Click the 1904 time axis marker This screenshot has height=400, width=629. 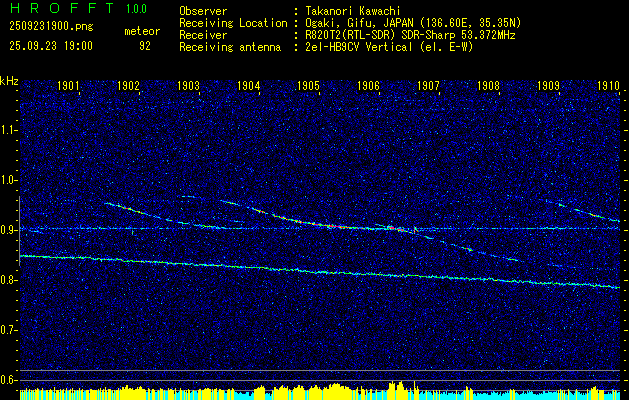point(248,85)
